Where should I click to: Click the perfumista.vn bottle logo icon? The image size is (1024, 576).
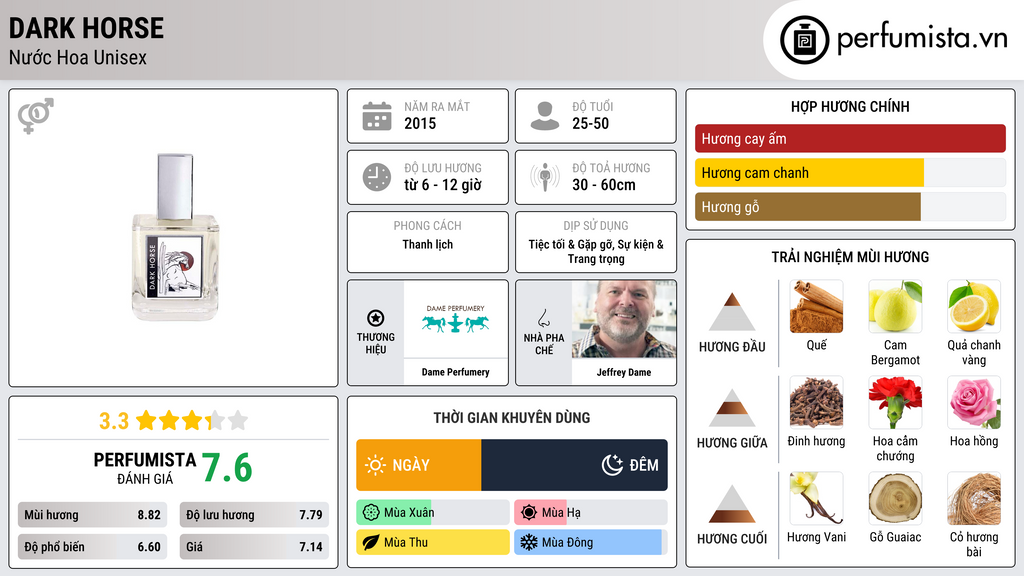(804, 40)
